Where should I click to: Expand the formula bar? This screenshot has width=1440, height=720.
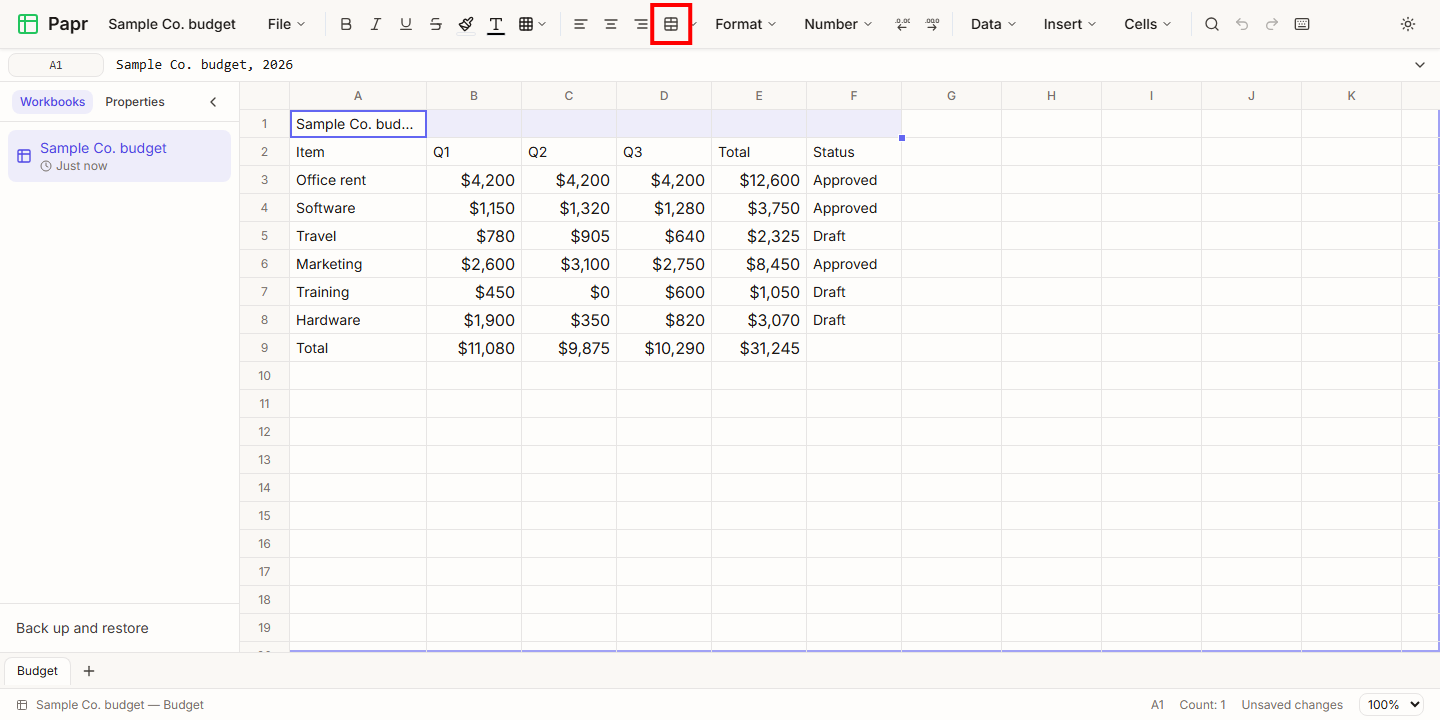click(1420, 65)
